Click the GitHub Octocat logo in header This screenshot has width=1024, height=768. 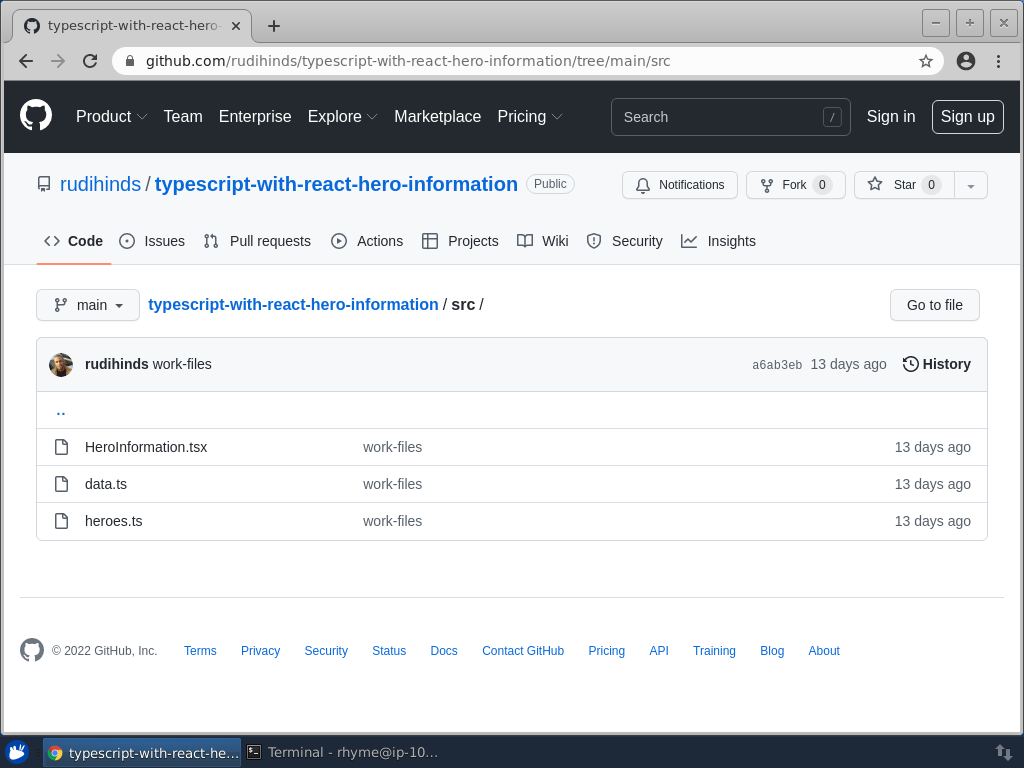(x=36, y=116)
